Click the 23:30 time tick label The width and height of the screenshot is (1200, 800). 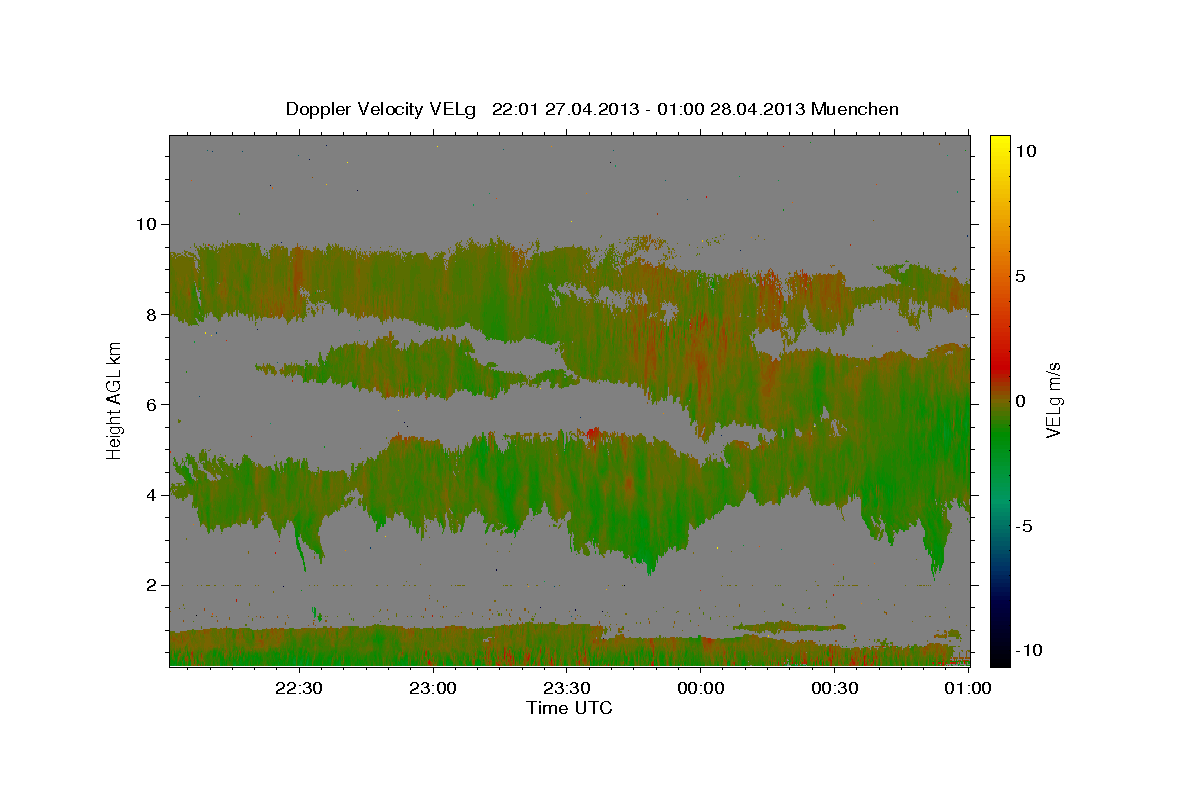567,689
